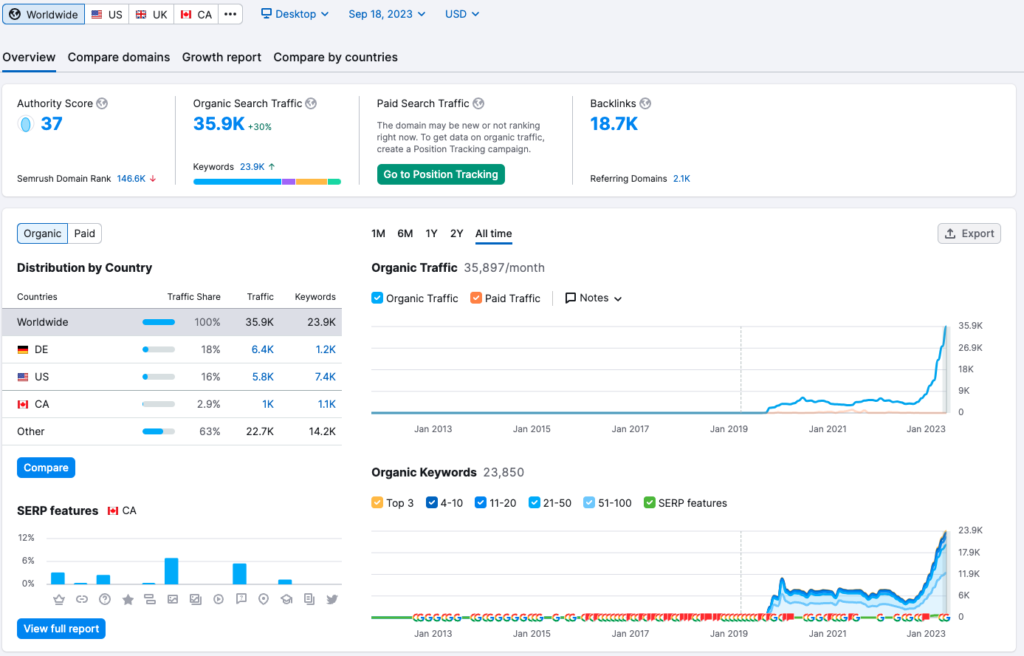This screenshot has width=1024, height=656.
Task: Click the image pack SERP feature icon
Action: click(x=195, y=599)
